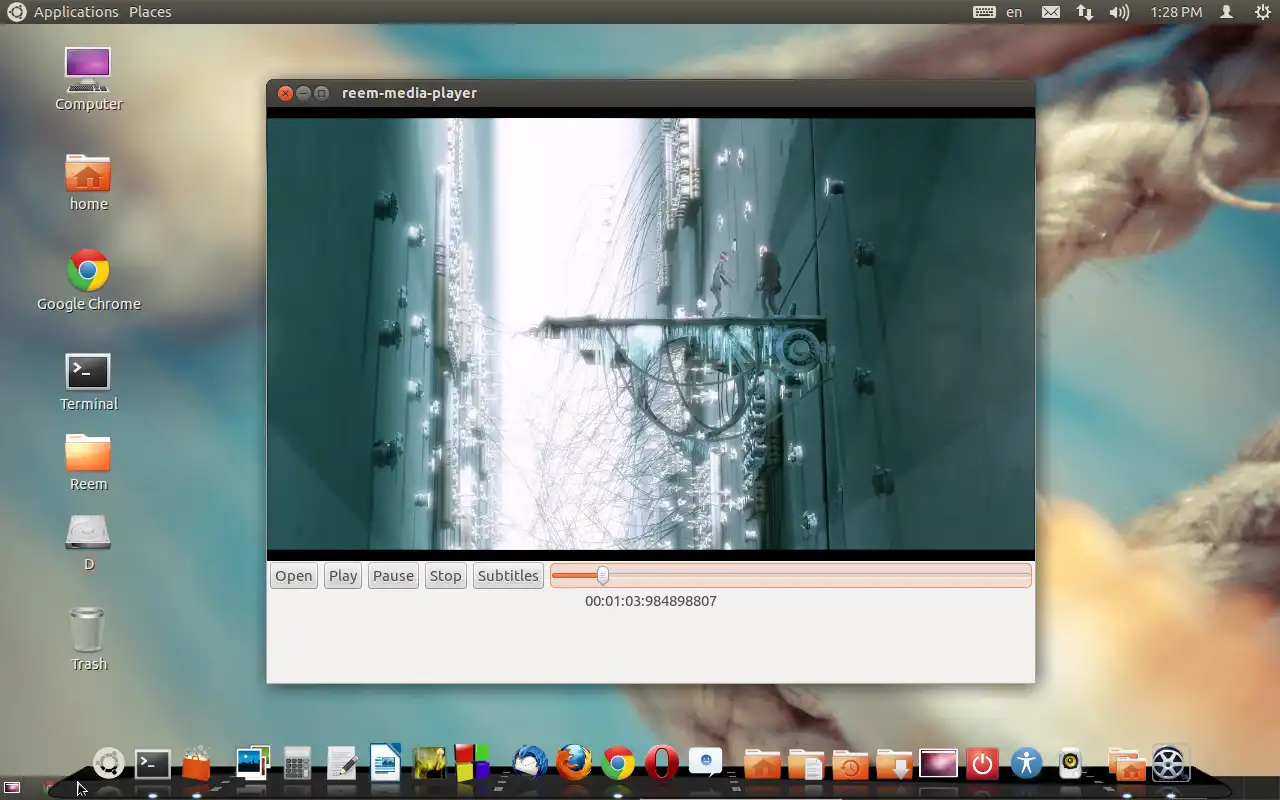
Task: Open the user account indicator
Action: click(x=1227, y=12)
